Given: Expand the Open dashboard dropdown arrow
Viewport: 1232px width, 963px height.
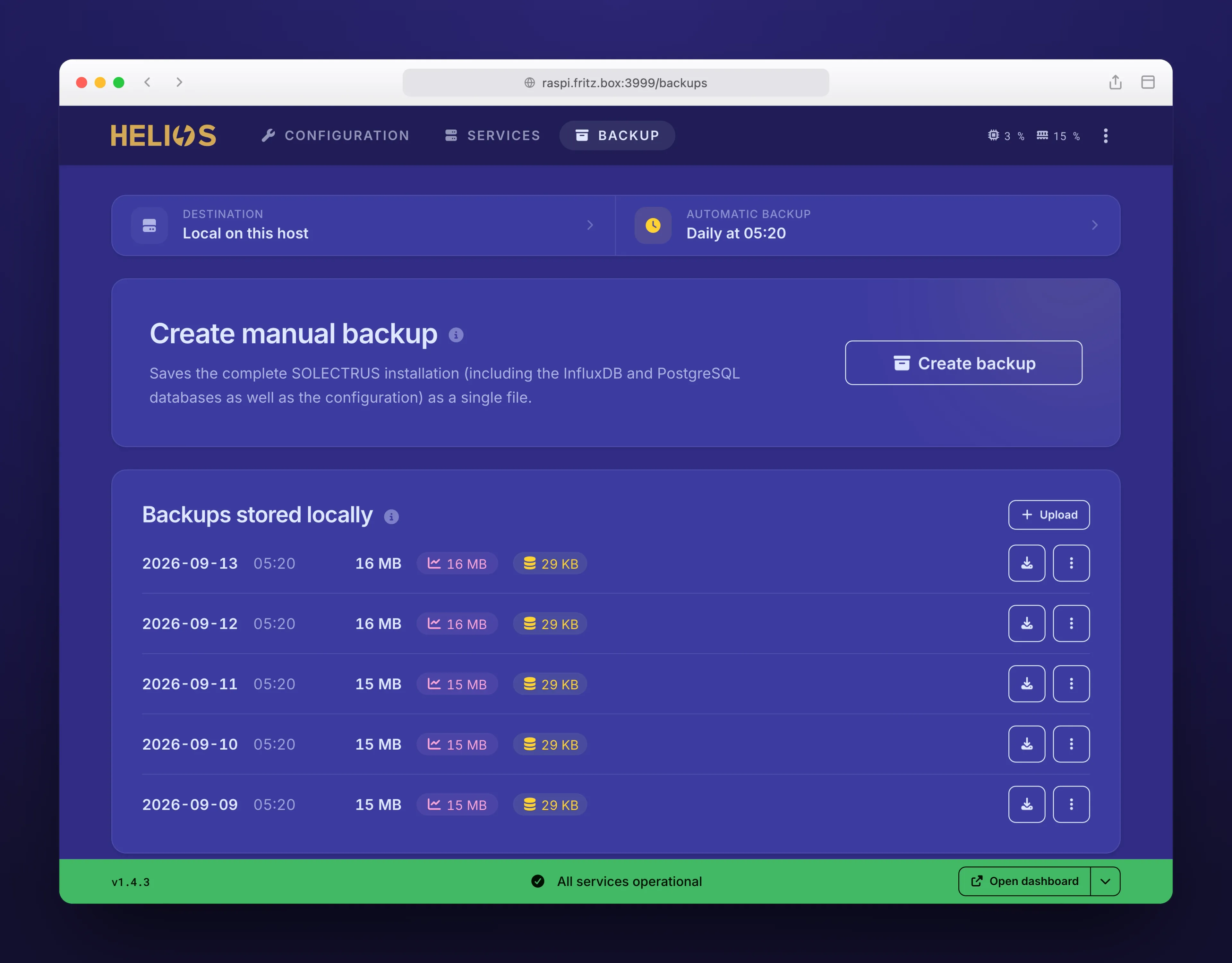Looking at the screenshot, I should (x=1105, y=881).
